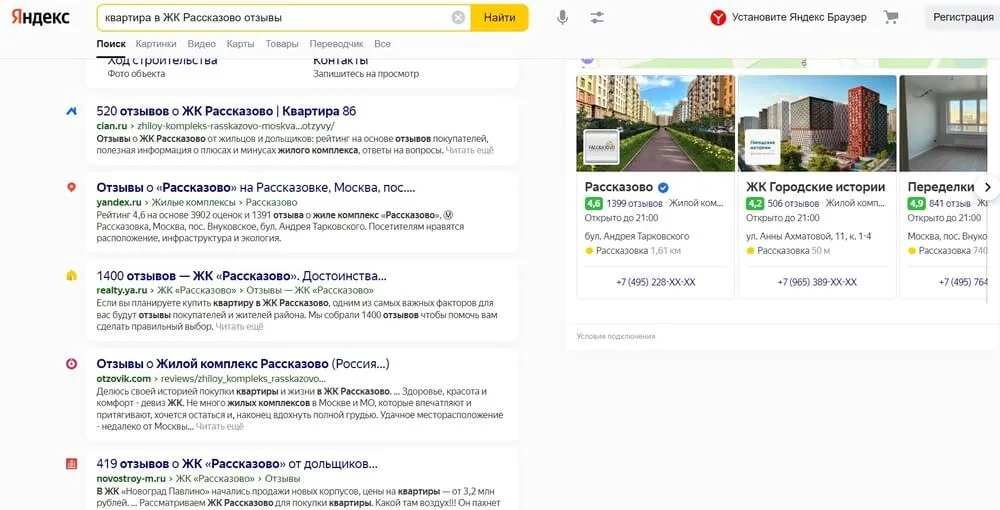Show next cards with carousel arrow
This screenshot has height=510, width=1000.
click(987, 187)
